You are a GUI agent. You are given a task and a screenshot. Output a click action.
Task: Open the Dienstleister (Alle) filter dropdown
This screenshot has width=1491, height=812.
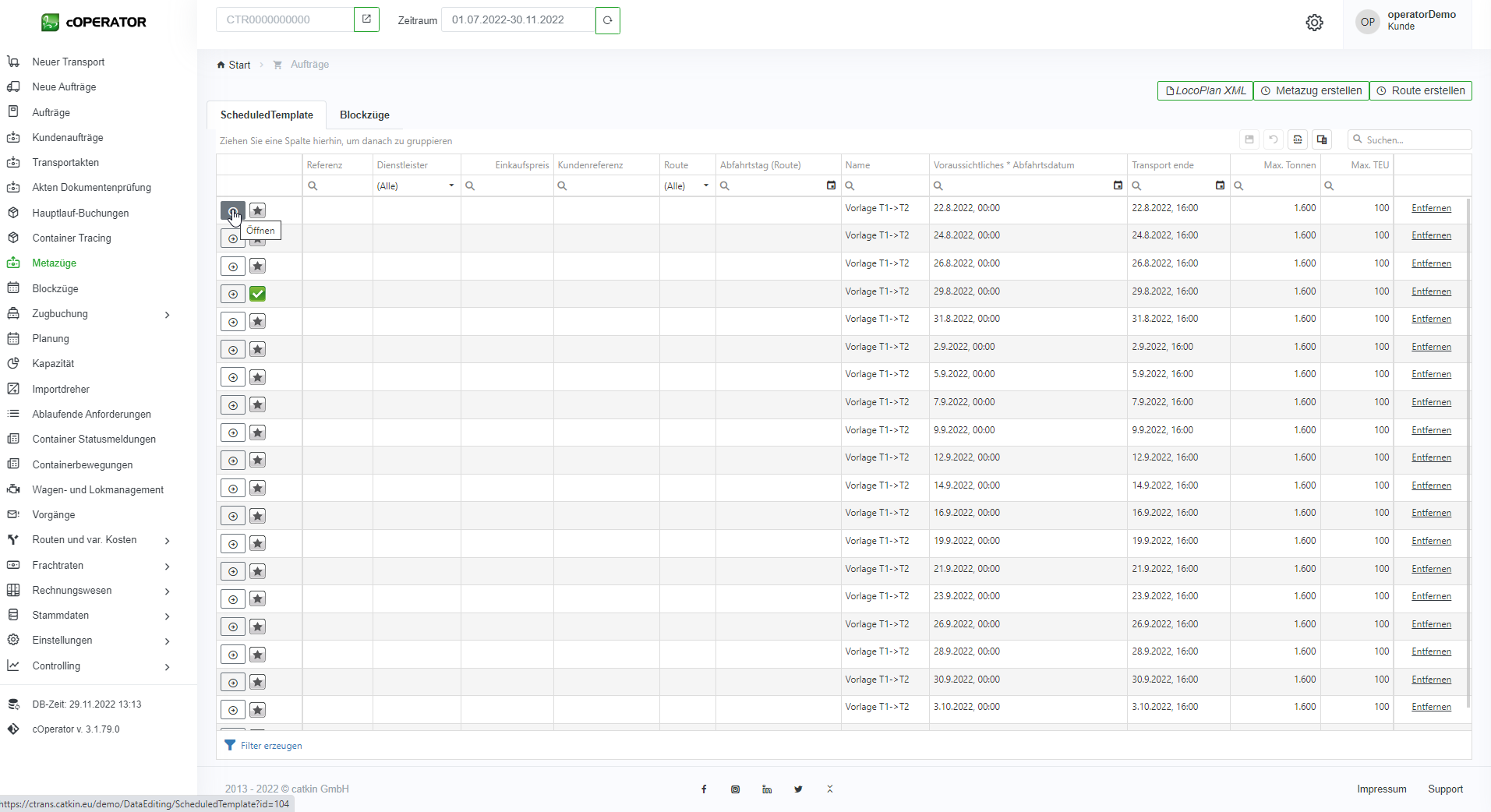pos(450,185)
